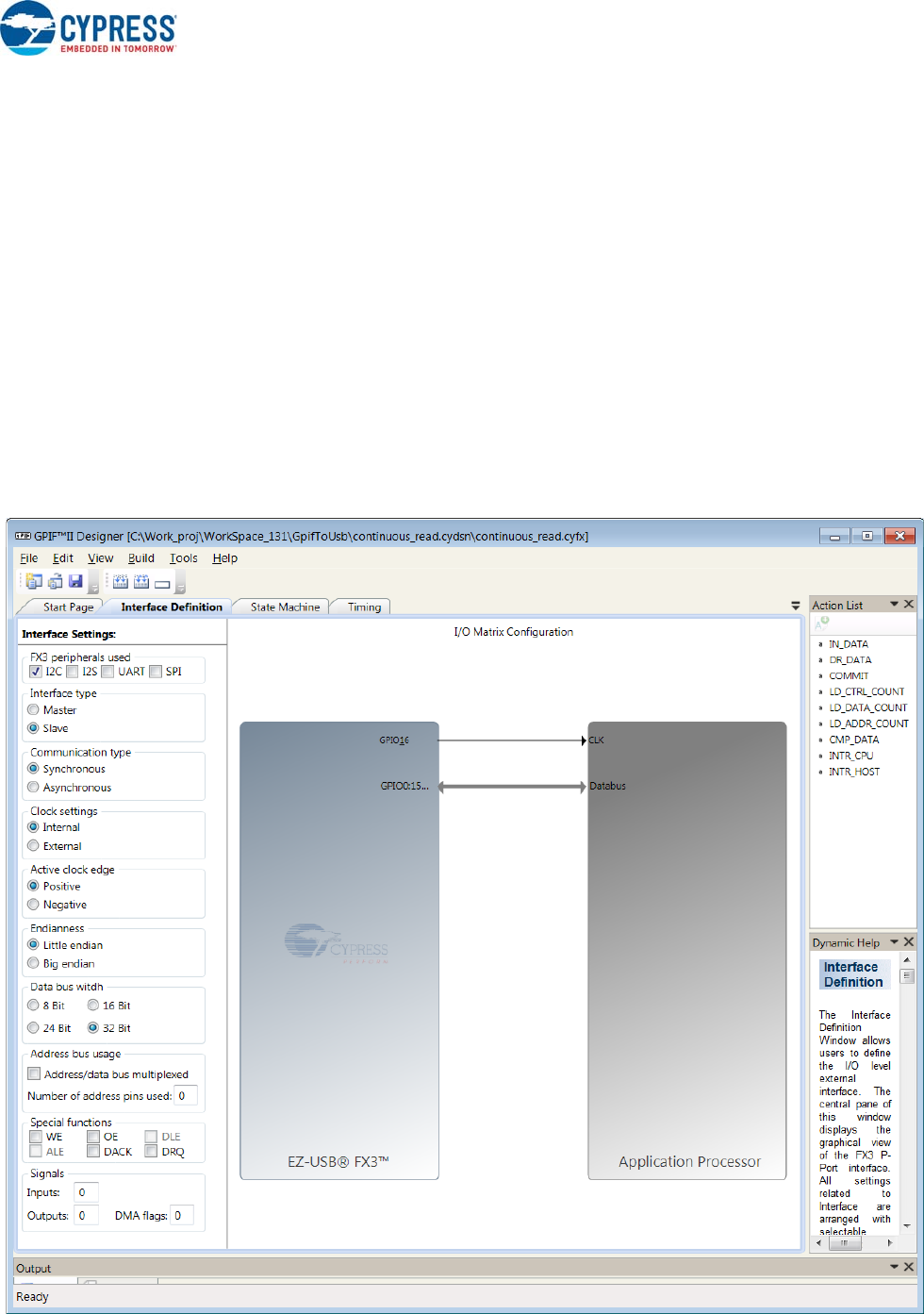This screenshot has height=1314, width=924.
Task: Open the Help menu
Action: pyautogui.click(x=224, y=558)
